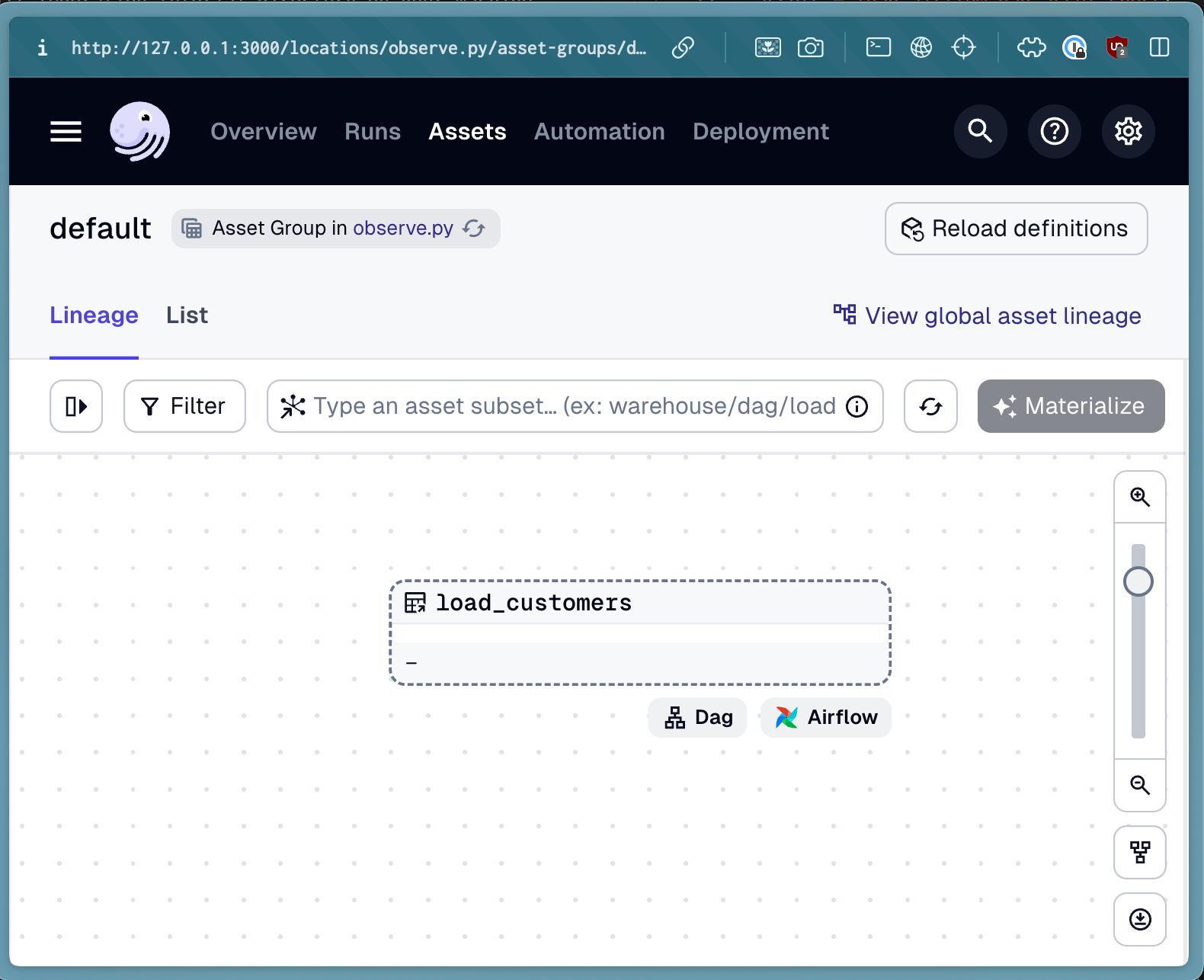This screenshot has height=980, width=1204.
Task: Open the Filter dropdown
Action: (184, 406)
